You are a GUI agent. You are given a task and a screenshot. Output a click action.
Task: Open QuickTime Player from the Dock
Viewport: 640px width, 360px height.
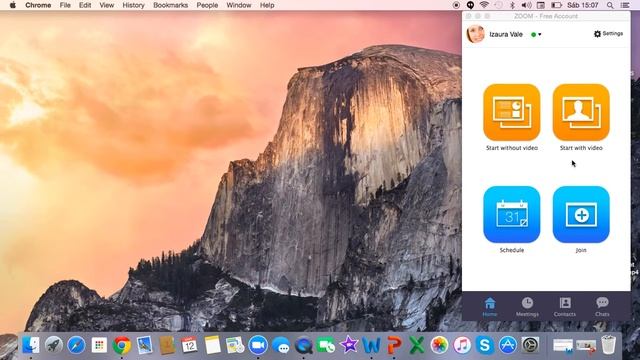303,345
